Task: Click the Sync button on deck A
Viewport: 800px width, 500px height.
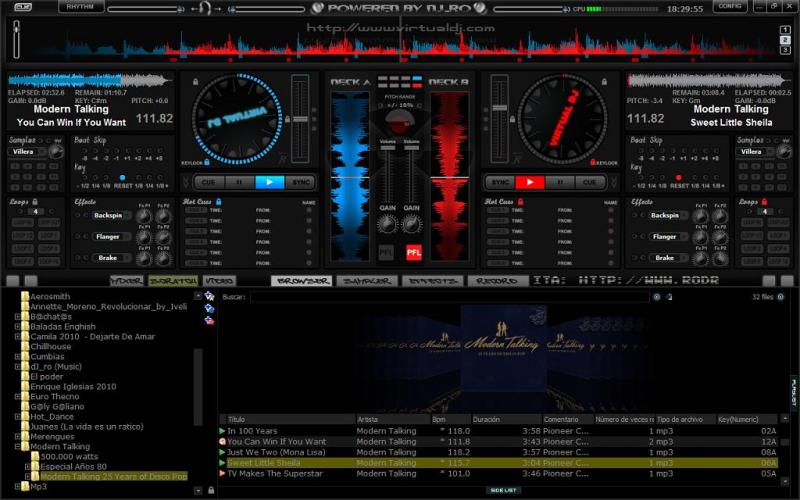Action: pos(301,182)
